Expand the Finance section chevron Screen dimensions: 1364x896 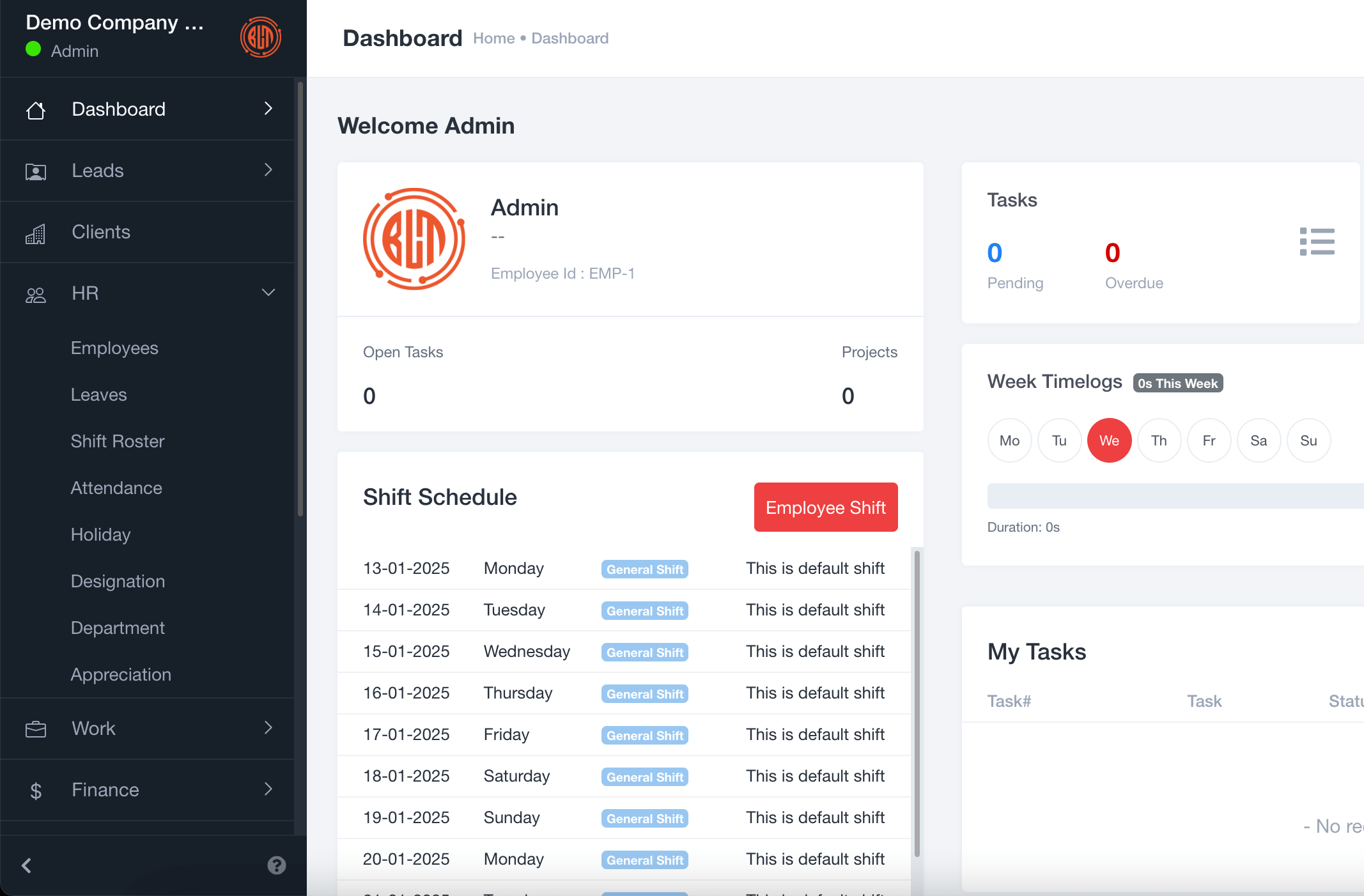click(x=268, y=790)
